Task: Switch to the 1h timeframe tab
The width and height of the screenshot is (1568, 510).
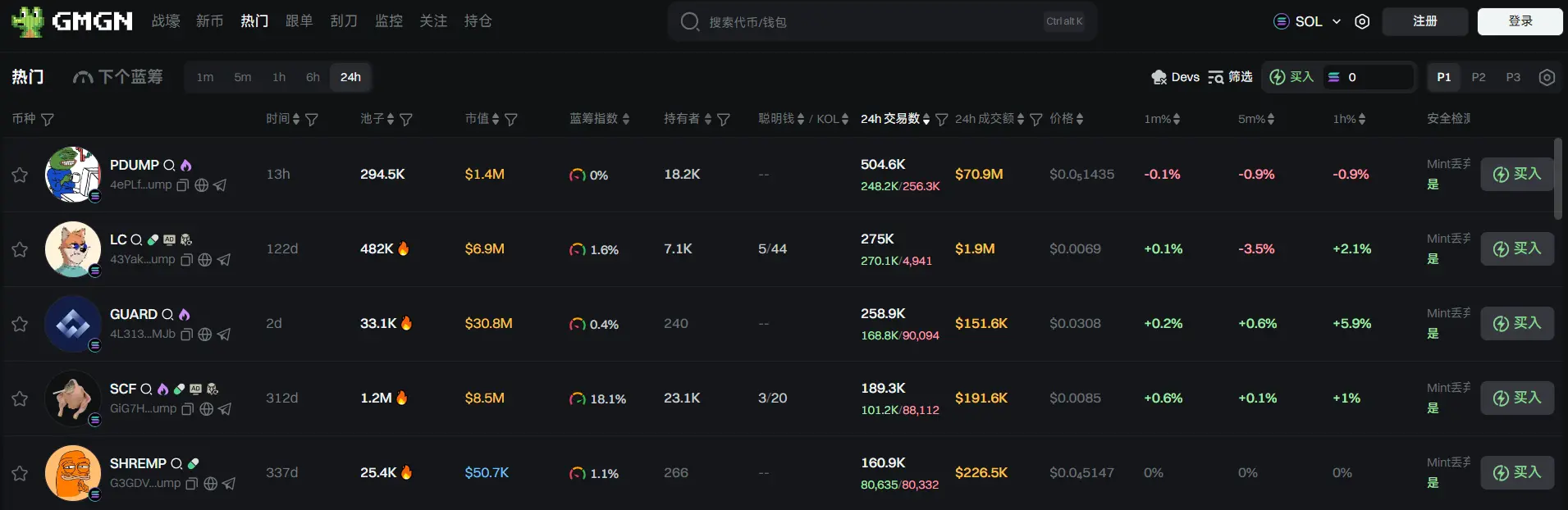Action: click(279, 77)
